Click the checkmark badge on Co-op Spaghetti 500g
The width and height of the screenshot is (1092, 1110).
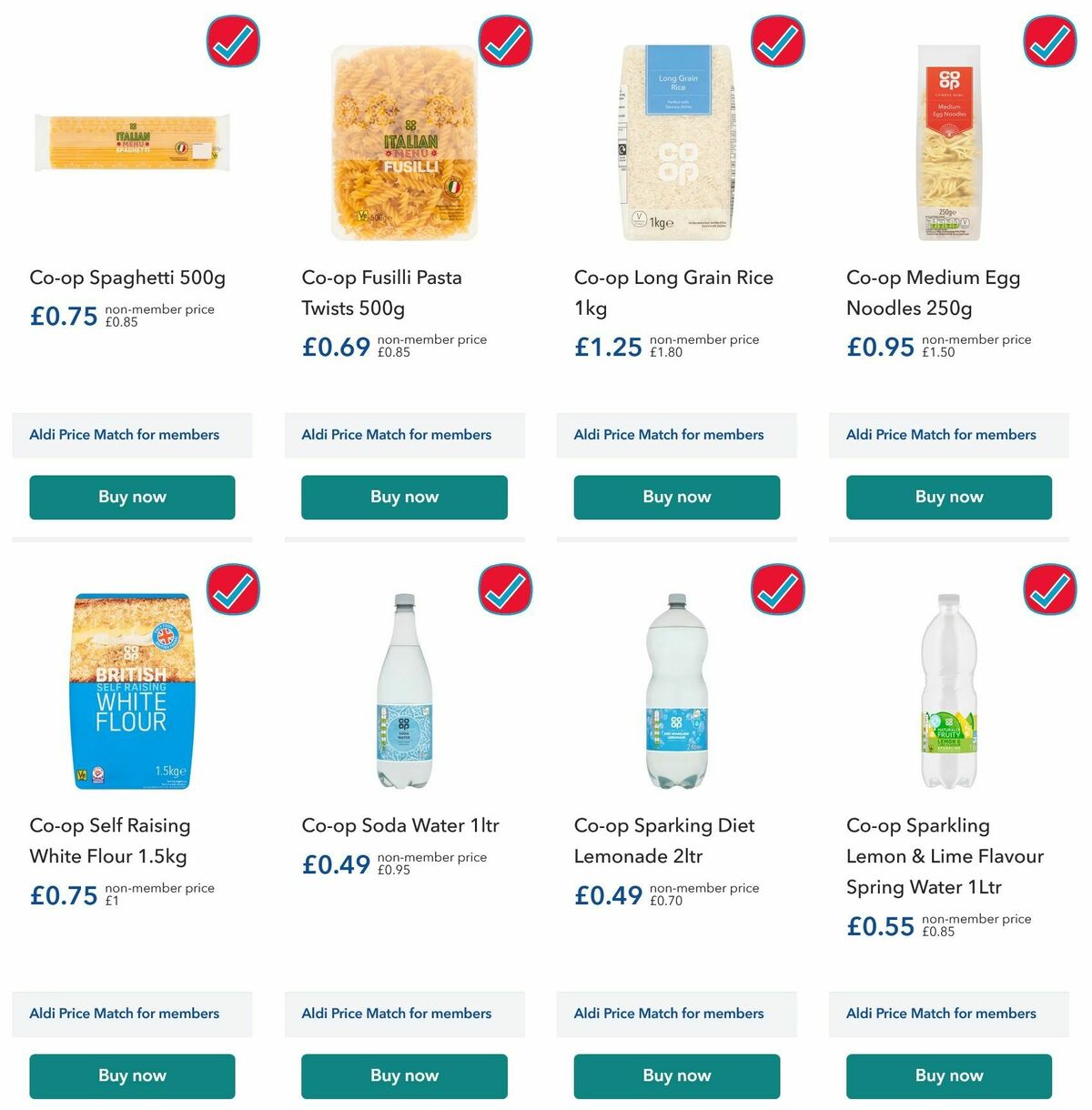click(x=233, y=41)
